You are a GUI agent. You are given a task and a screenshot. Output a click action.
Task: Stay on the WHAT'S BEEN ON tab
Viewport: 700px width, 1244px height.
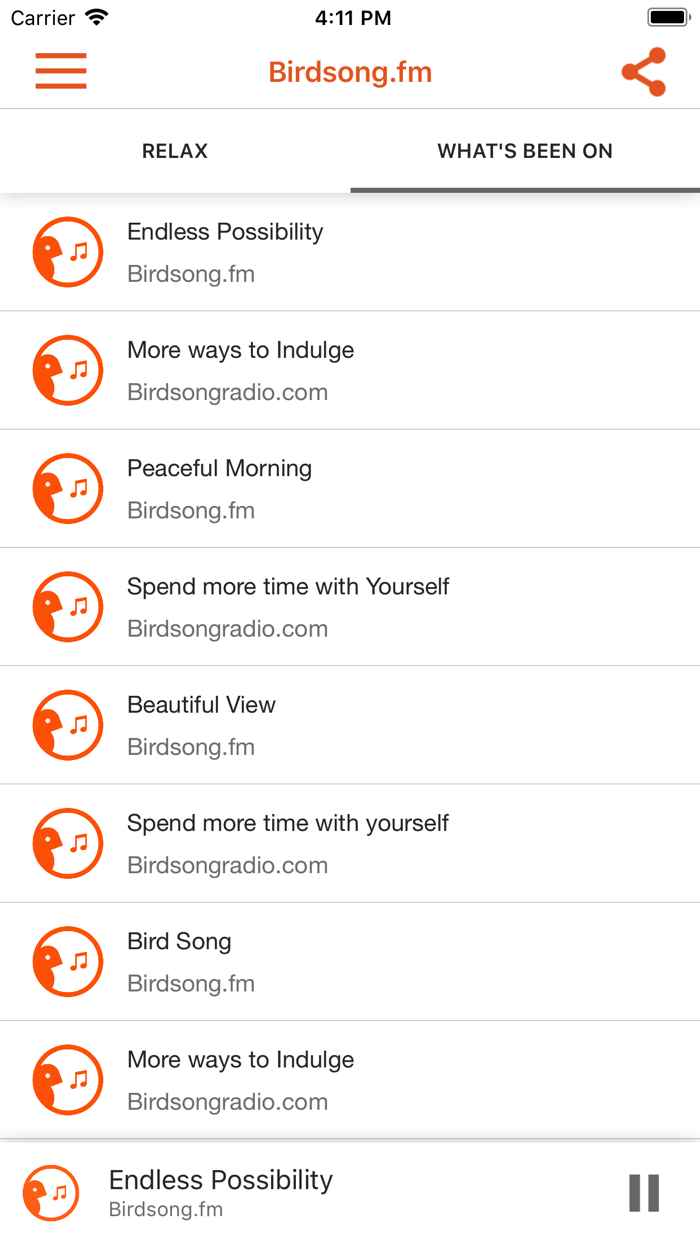pyautogui.click(x=524, y=151)
